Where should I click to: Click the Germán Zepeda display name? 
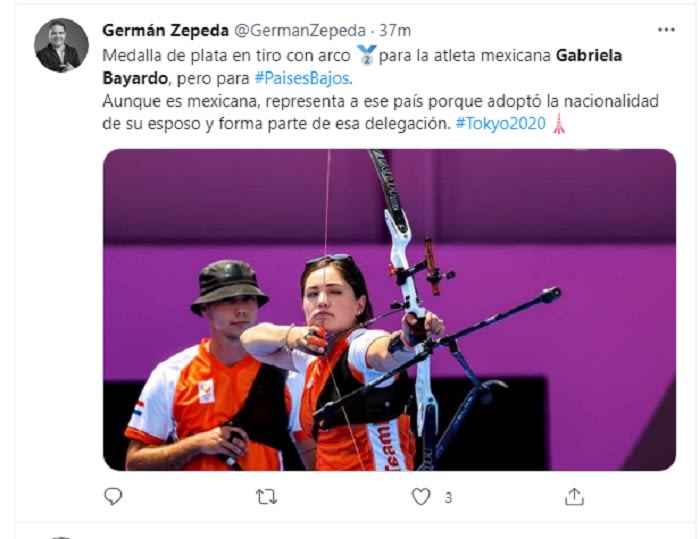click(166, 30)
